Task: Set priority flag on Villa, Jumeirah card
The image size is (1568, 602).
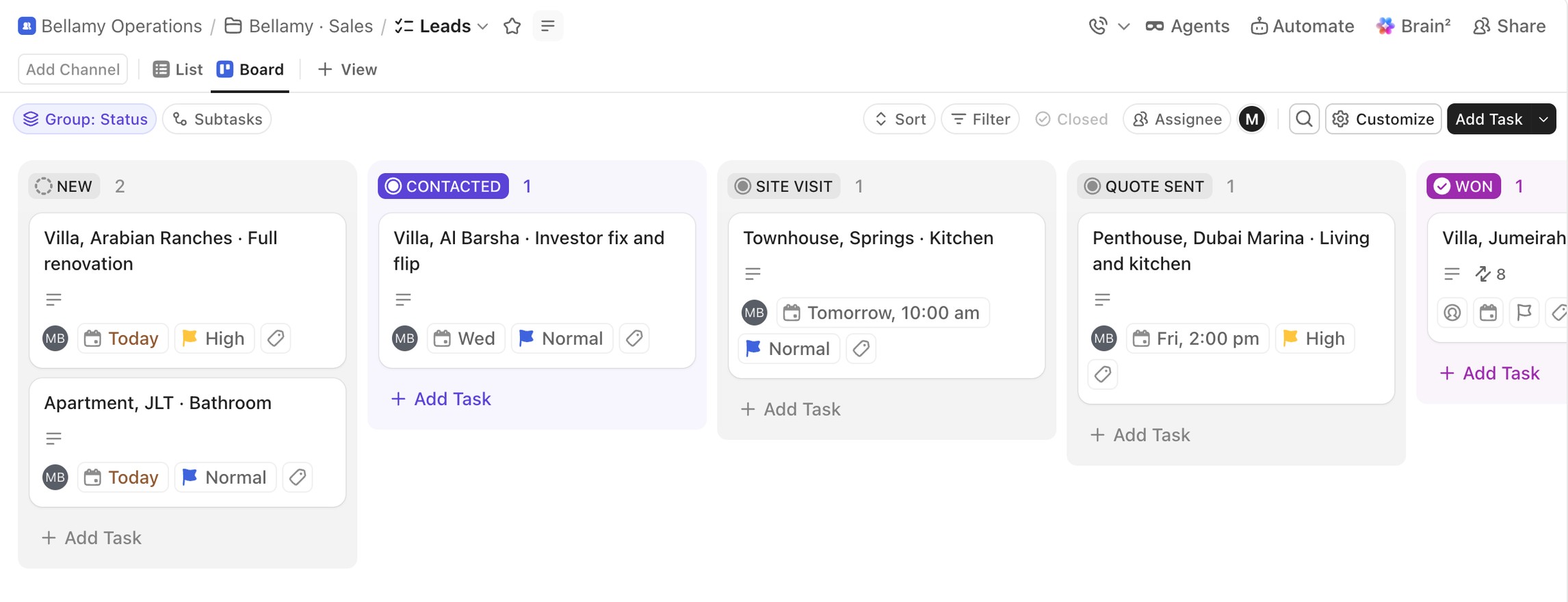Action: coord(1524,313)
